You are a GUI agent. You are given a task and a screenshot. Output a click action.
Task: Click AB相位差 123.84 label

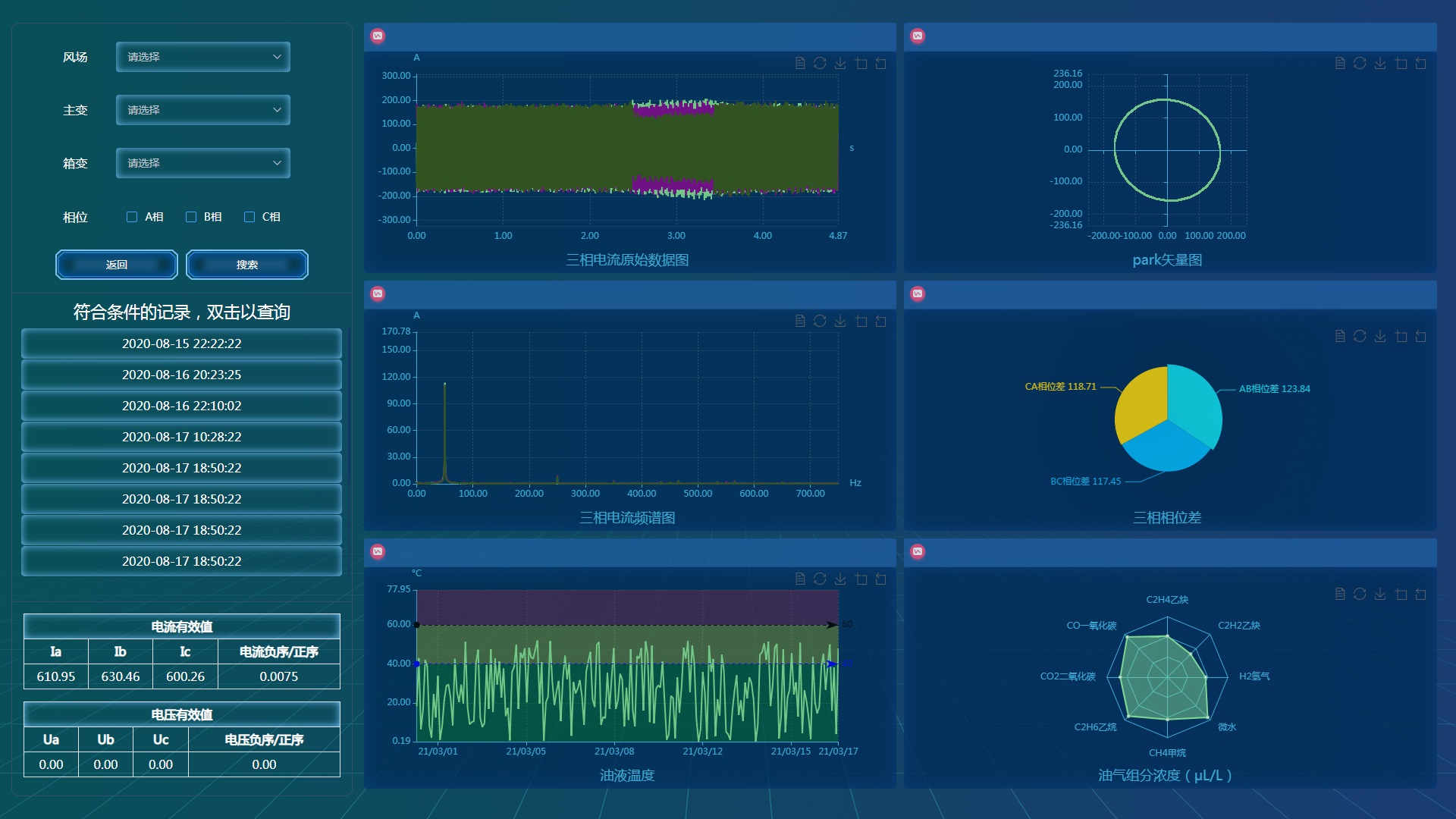(x=1275, y=389)
